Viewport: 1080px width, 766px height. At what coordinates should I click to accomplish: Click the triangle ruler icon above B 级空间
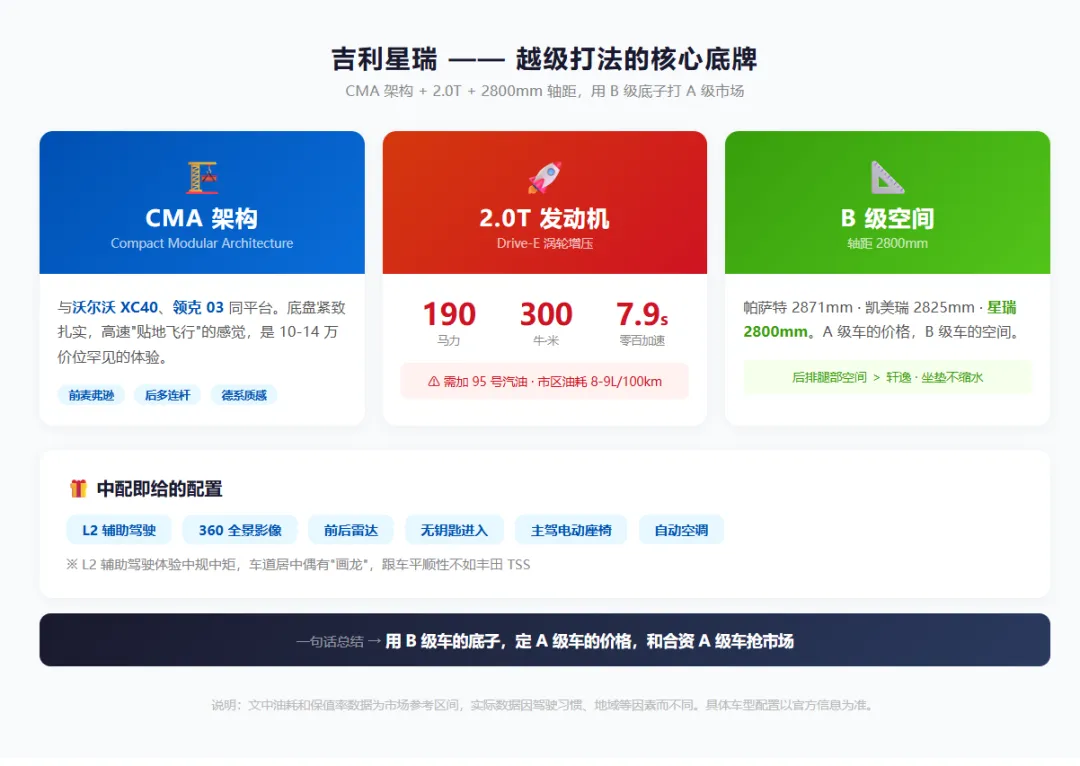887,178
